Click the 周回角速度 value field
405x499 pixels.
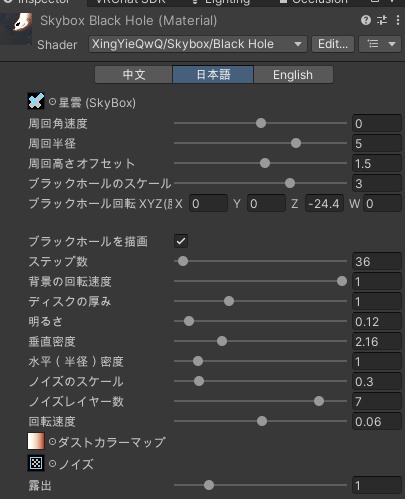pyautogui.click(x=377, y=124)
